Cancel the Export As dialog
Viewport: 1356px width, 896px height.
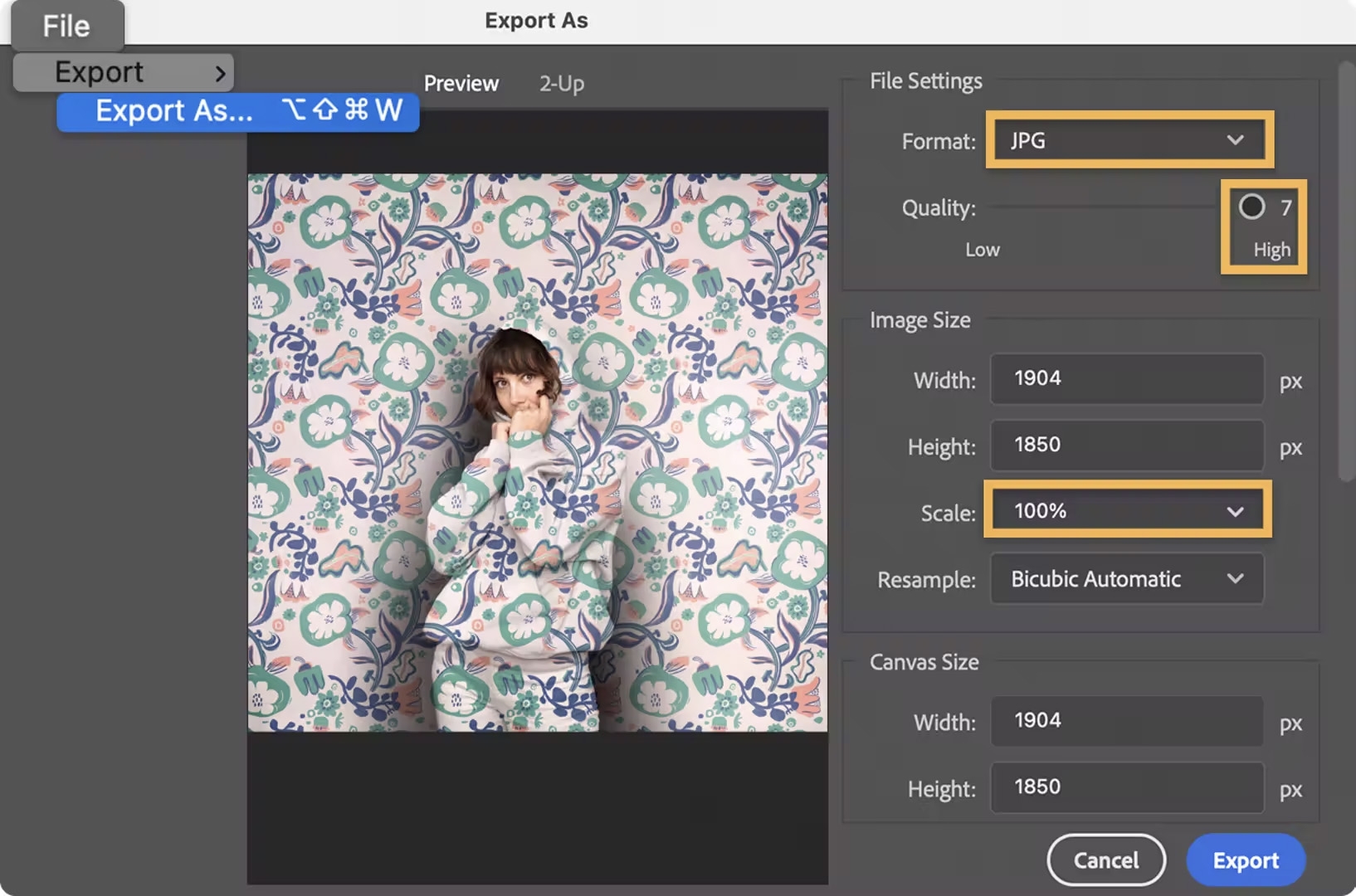pos(1105,860)
